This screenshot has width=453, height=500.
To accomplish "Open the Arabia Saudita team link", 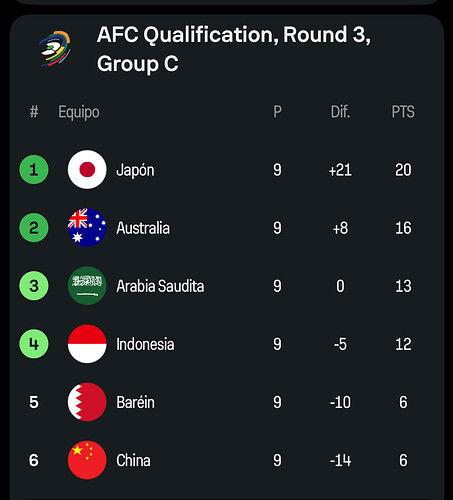I will (x=160, y=286).
